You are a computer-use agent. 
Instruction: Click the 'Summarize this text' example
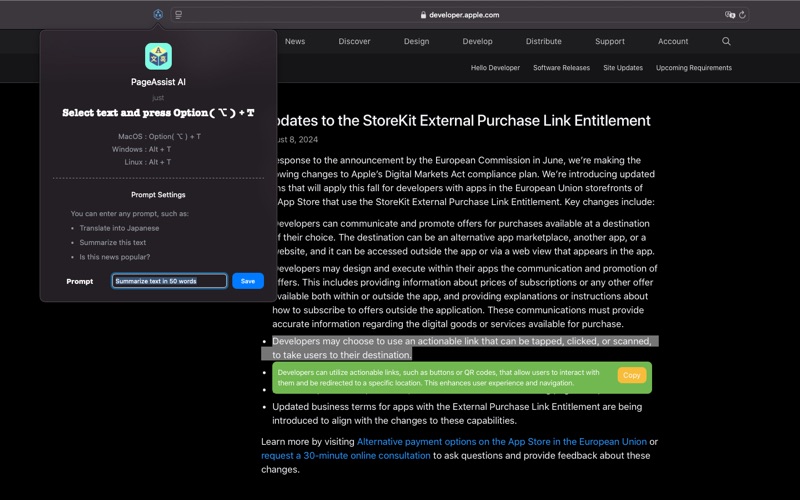(113, 242)
